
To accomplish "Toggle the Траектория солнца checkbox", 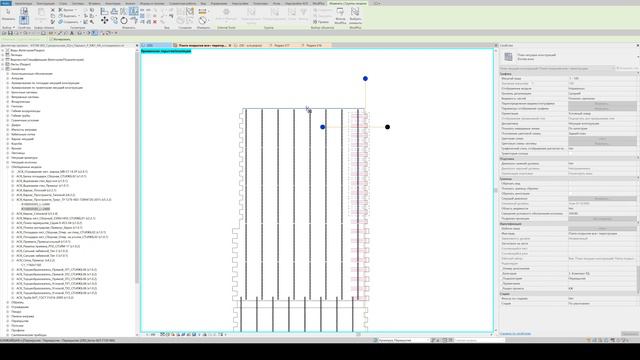I will point(571,153).
